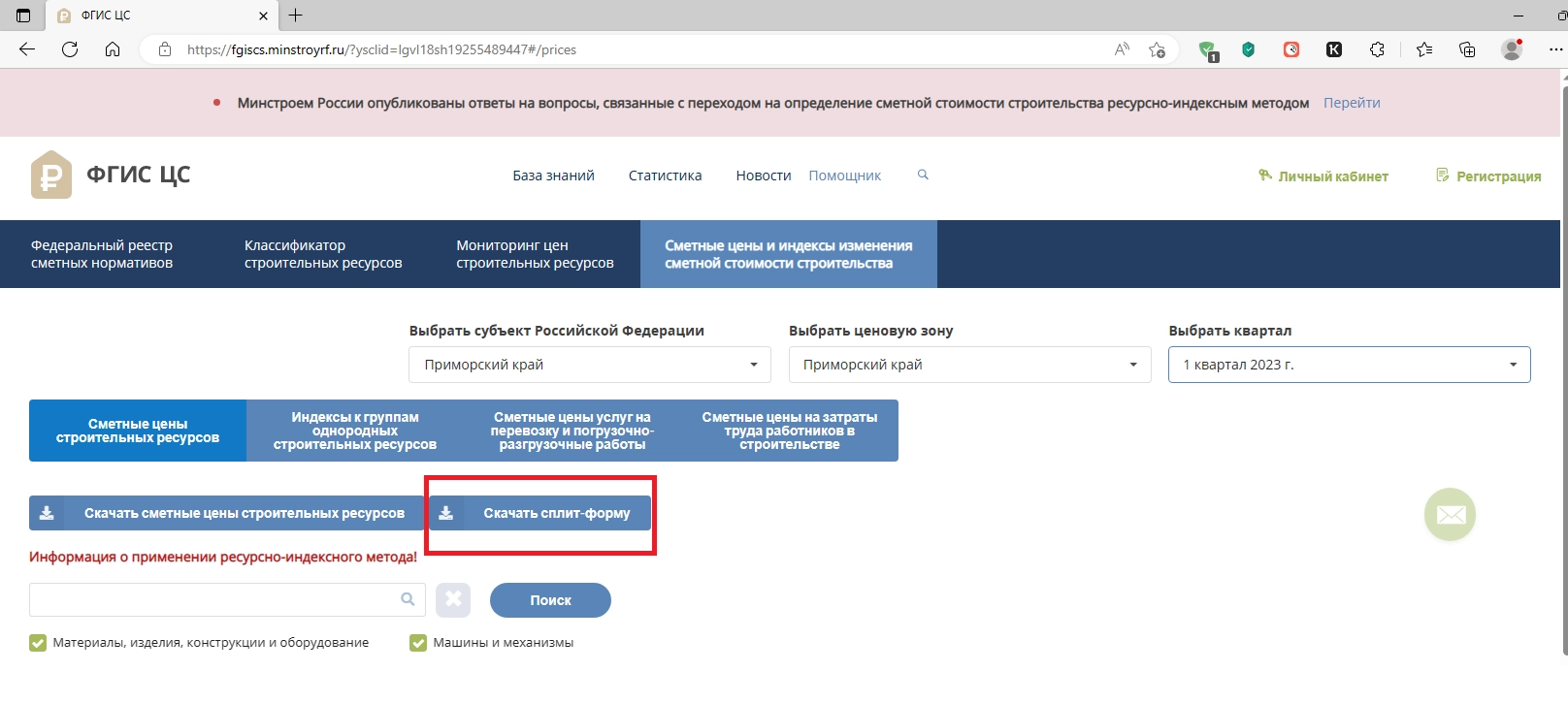Go to the browser home page

tap(113, 49)
